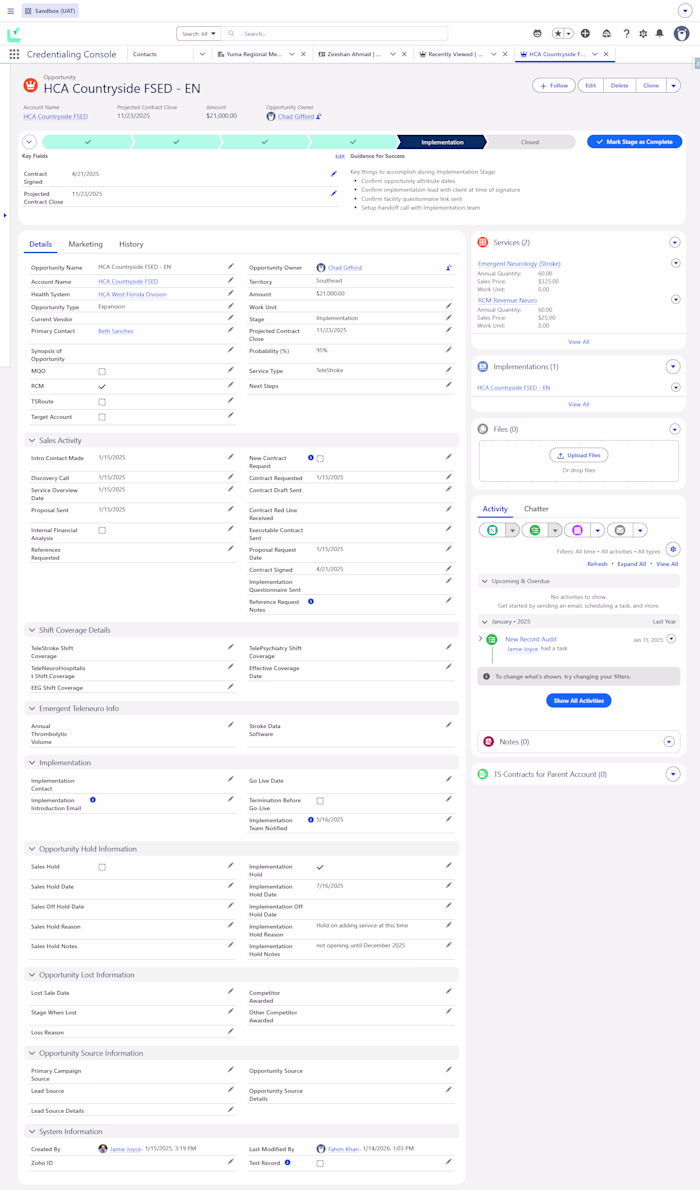
Task: Click the Log a Call activity icon
Action: click(x=492, y=530)
